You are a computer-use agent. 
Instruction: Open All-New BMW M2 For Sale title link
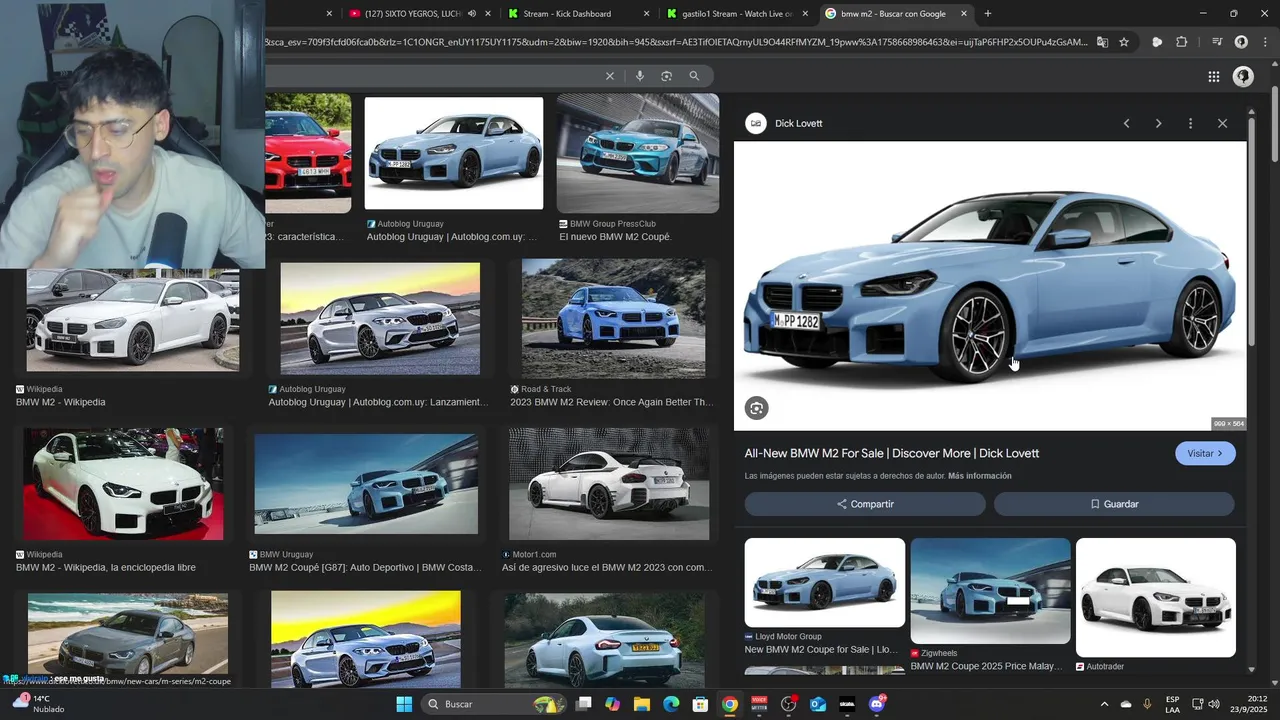[x=891, y=453]
